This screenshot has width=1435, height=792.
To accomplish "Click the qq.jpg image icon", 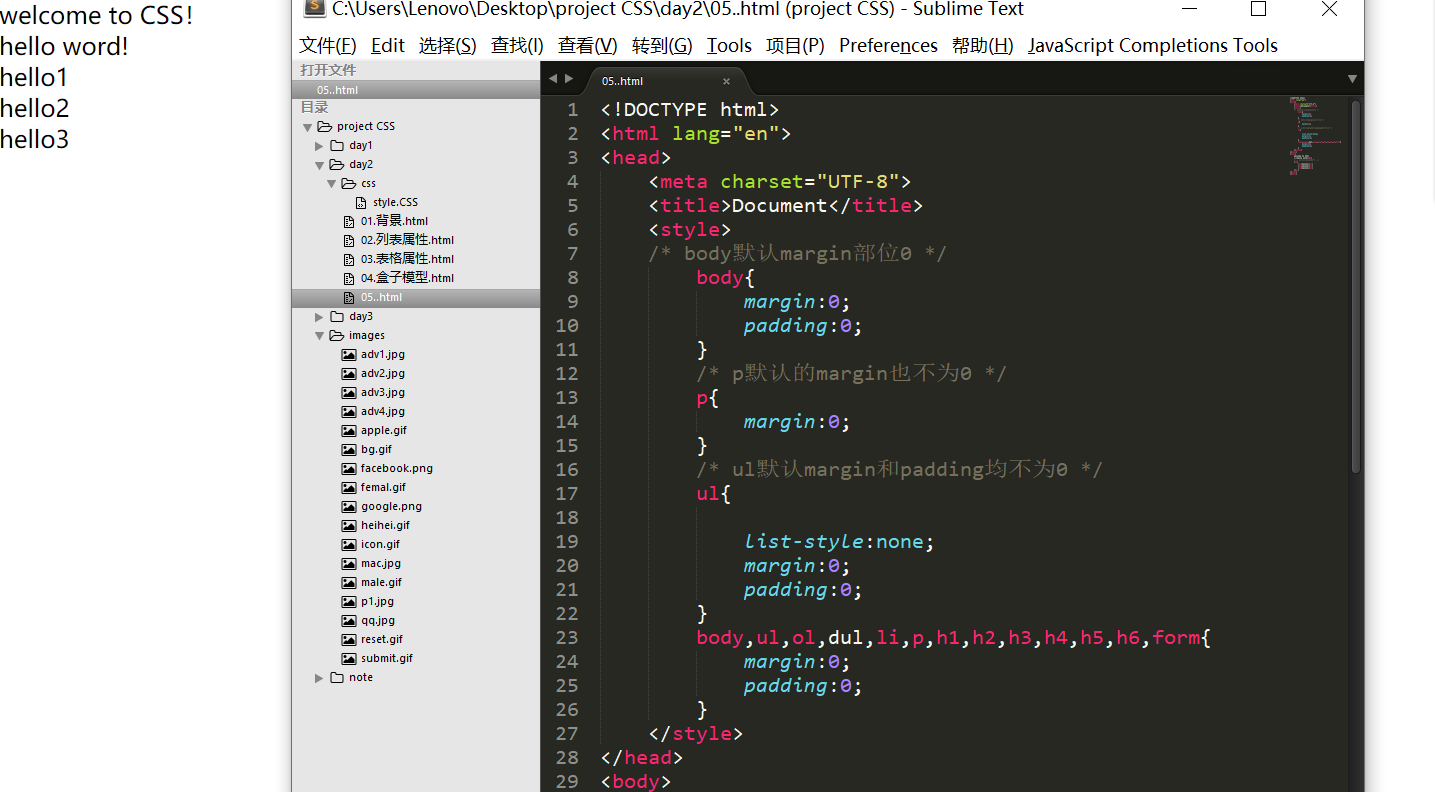I will (x=349, y=621).
